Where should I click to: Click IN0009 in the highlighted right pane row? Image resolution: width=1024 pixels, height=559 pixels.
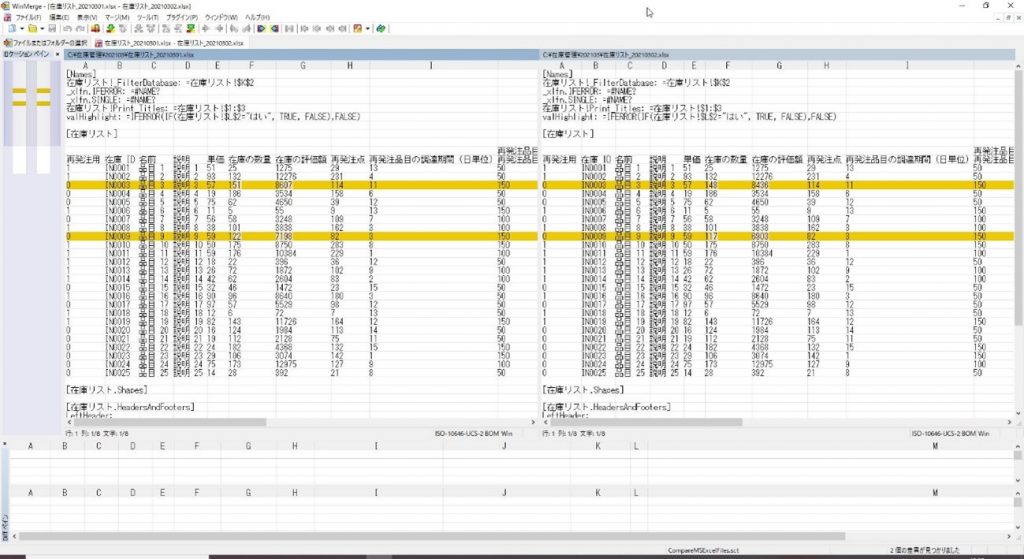point(594,236)
